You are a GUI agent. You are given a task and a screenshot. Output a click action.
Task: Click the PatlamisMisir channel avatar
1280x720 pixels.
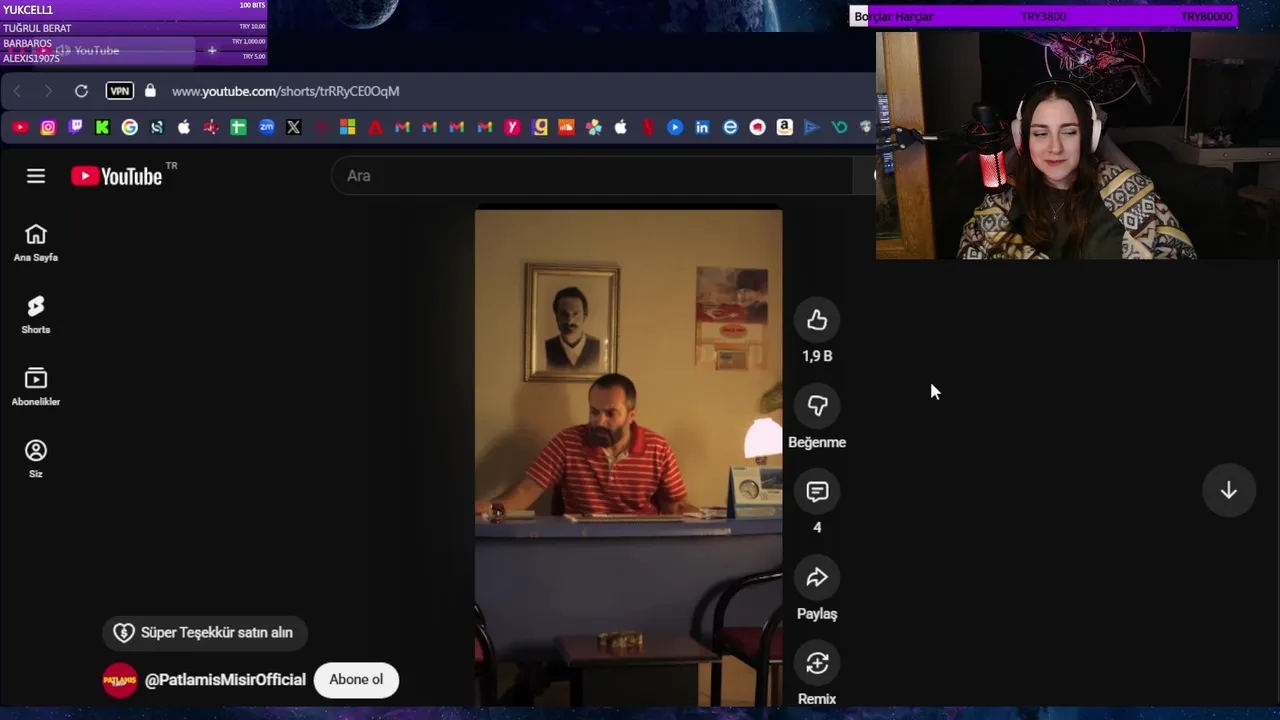point(120,680)
